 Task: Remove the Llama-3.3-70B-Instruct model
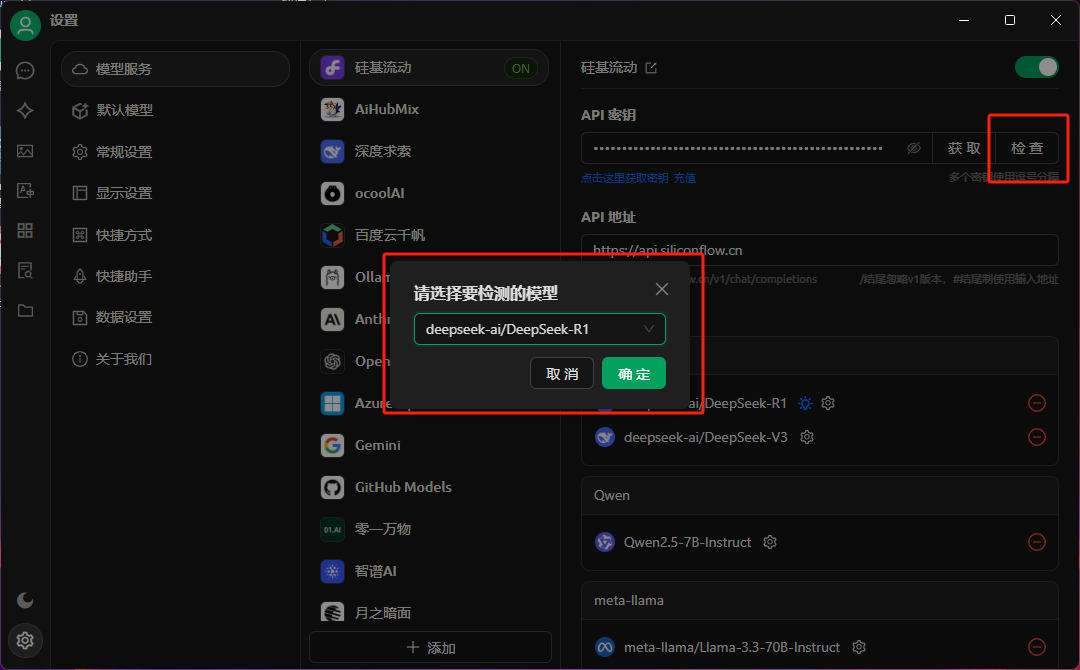(1037, 647)
